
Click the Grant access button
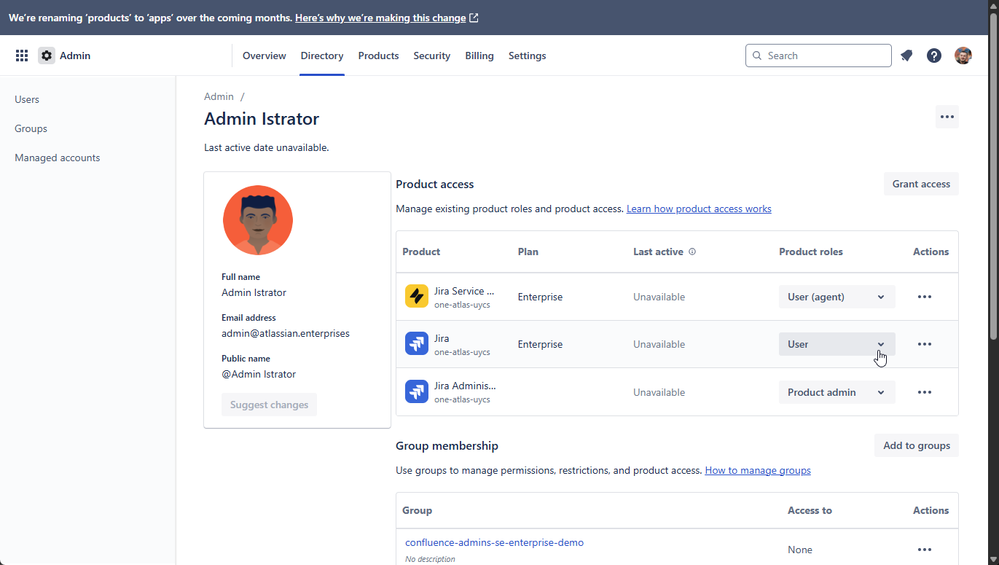point(921,184)
